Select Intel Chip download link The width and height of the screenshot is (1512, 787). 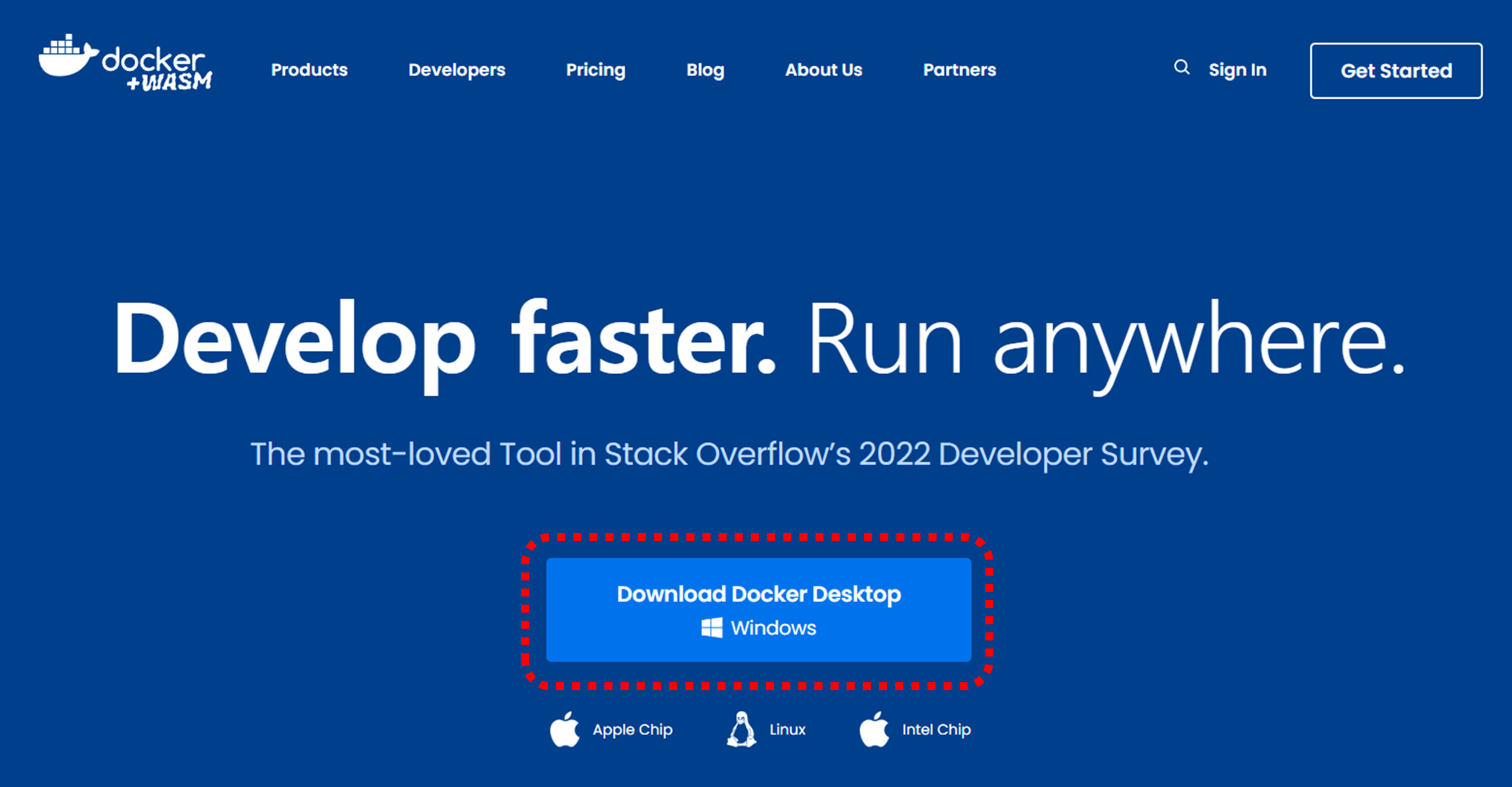pyautogui.click(x=936, y=730)
